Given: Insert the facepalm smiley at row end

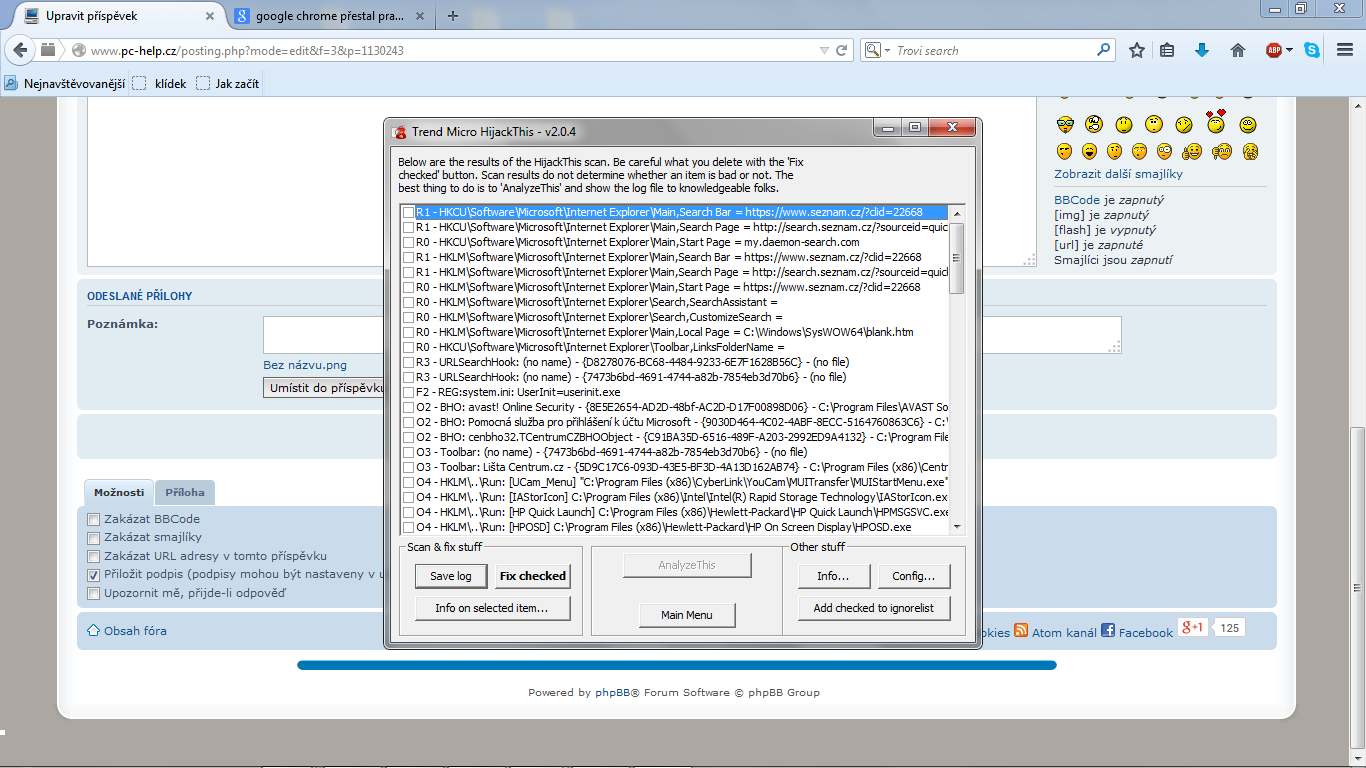Looking at the screenshot, I should (x=1250, y=152).
